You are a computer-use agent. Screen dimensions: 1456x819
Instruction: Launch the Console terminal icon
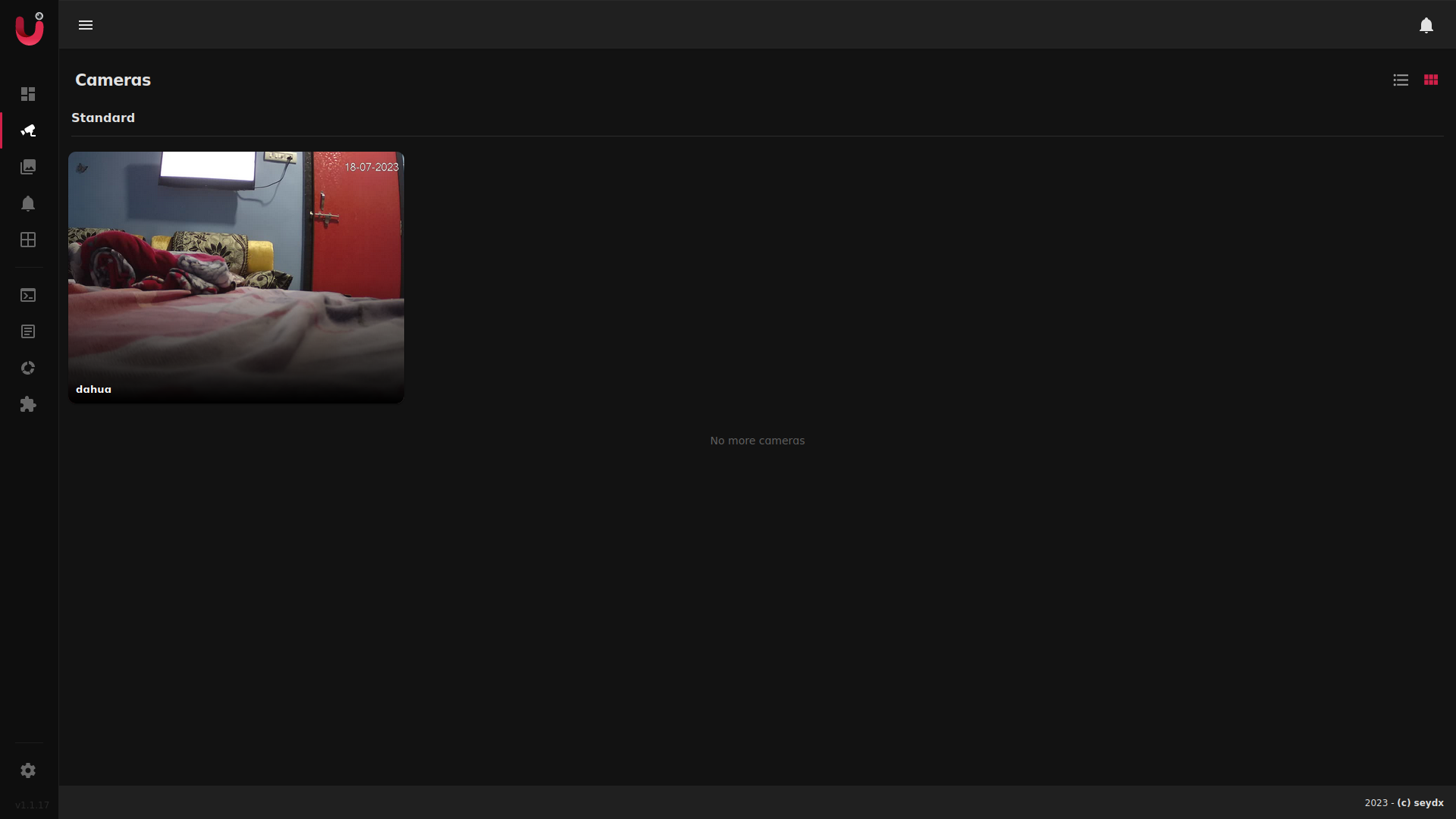(x=28, y=295)
